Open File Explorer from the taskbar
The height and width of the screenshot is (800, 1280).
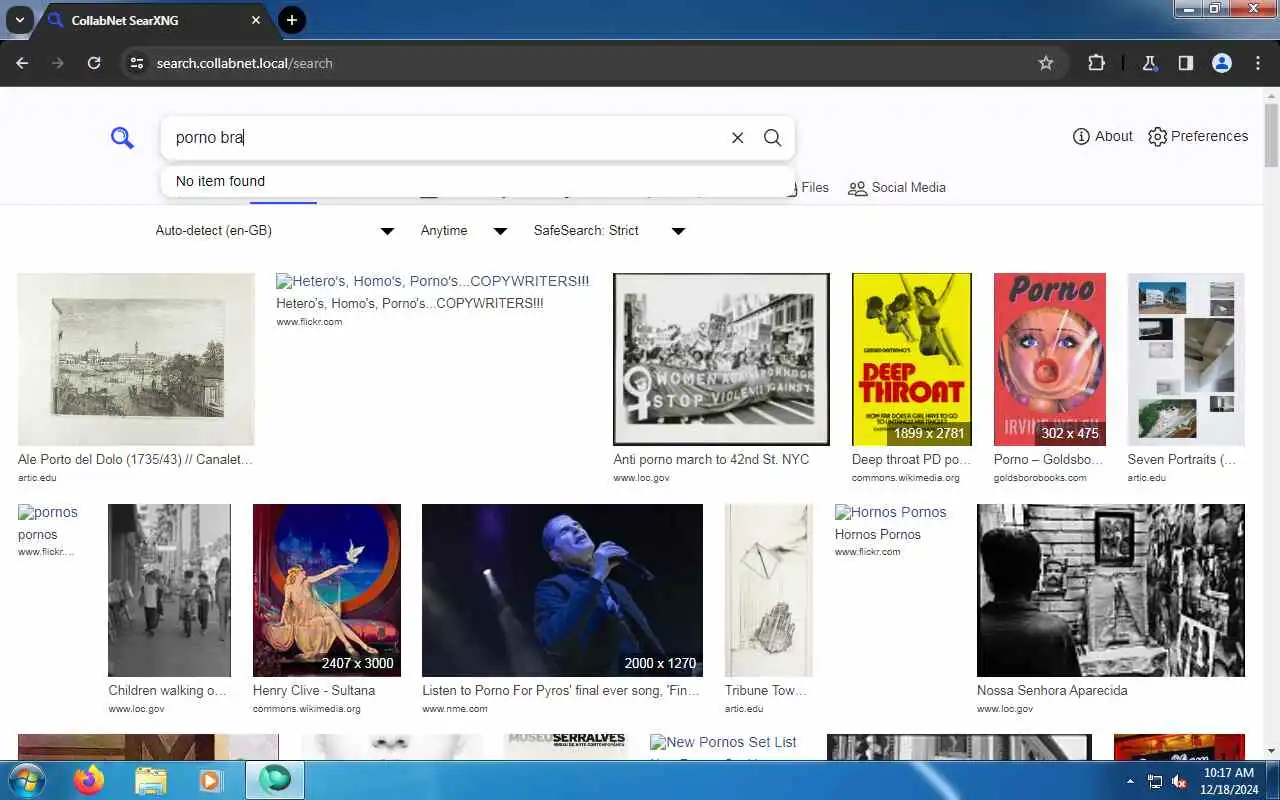pyautogui.click(x=150, y=780)
